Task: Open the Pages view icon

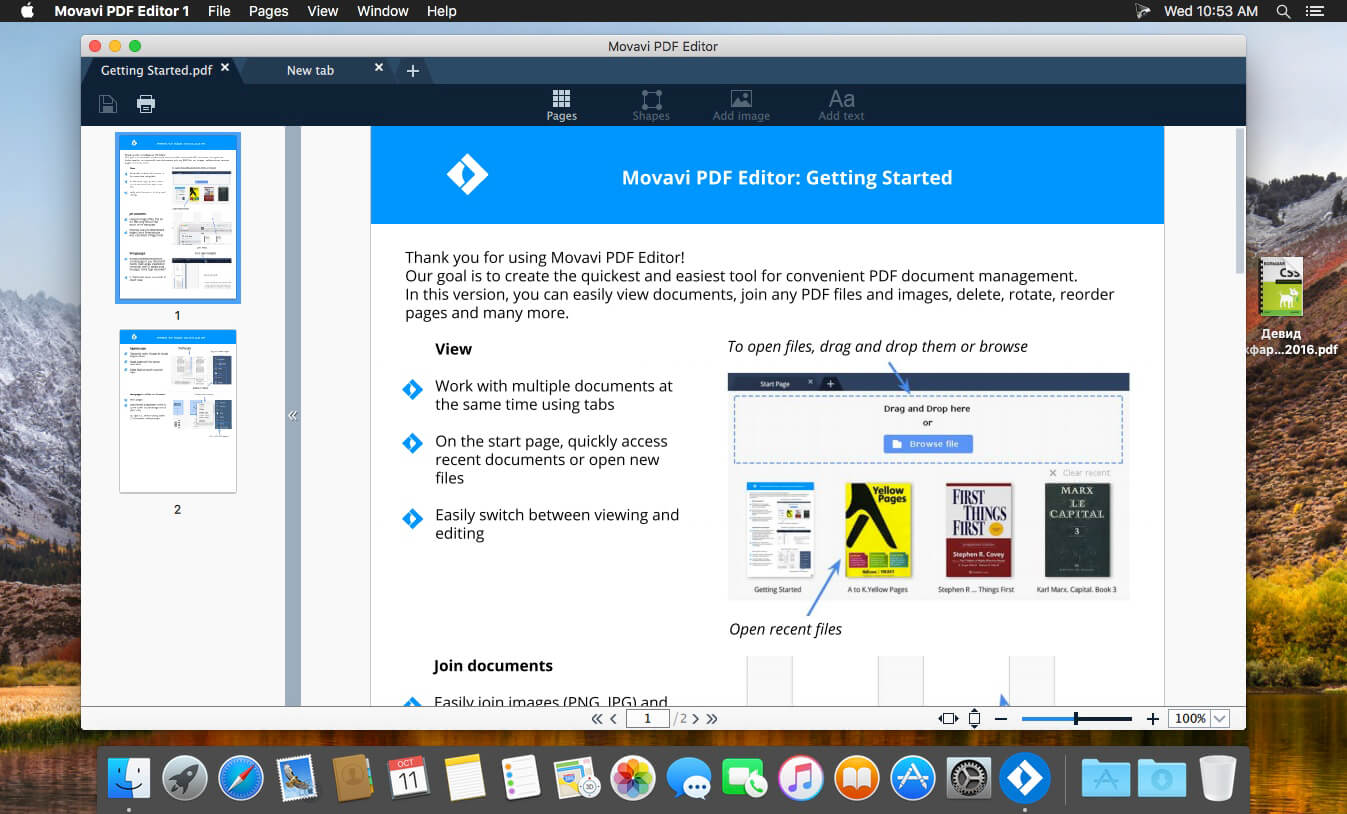Action: point(561,104)
